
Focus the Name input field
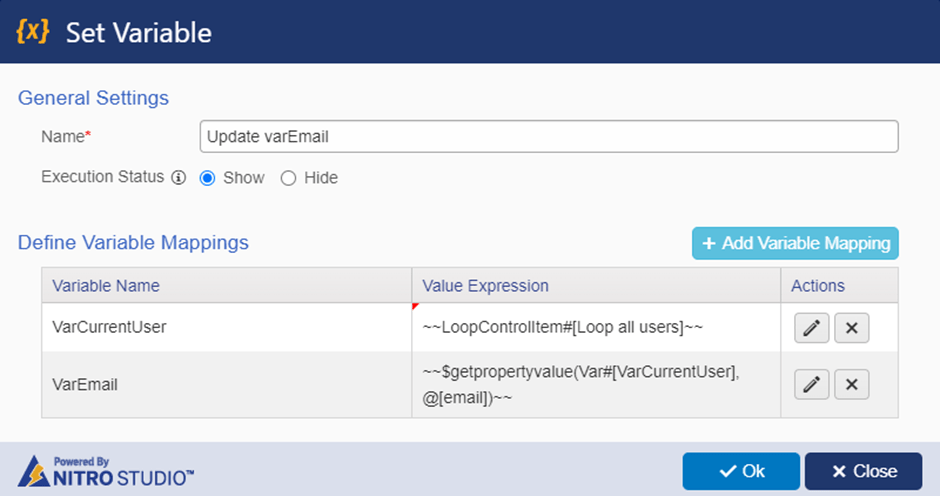click(549, 137)
